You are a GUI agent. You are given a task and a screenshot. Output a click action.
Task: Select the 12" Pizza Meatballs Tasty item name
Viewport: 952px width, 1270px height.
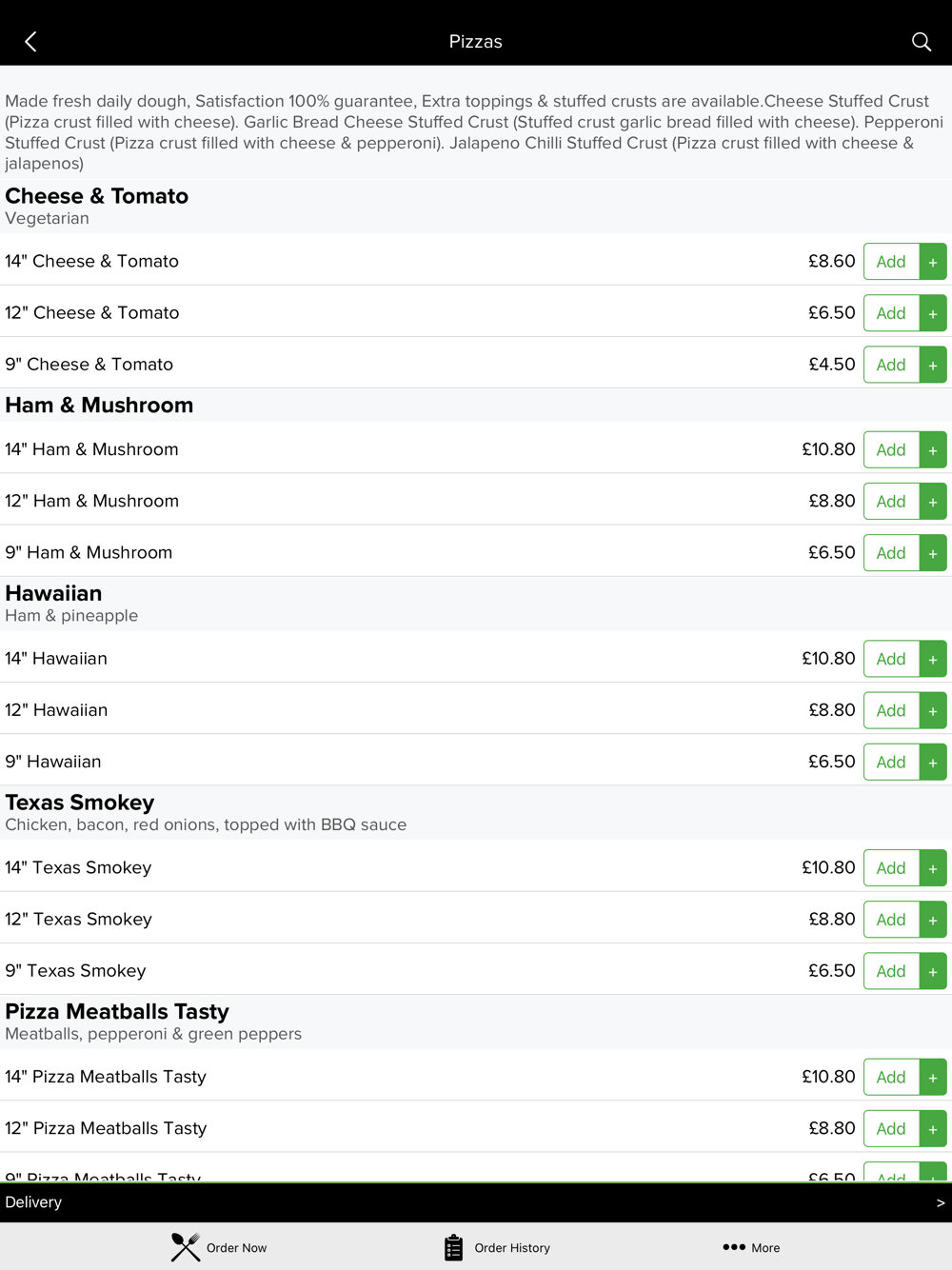106,1128
